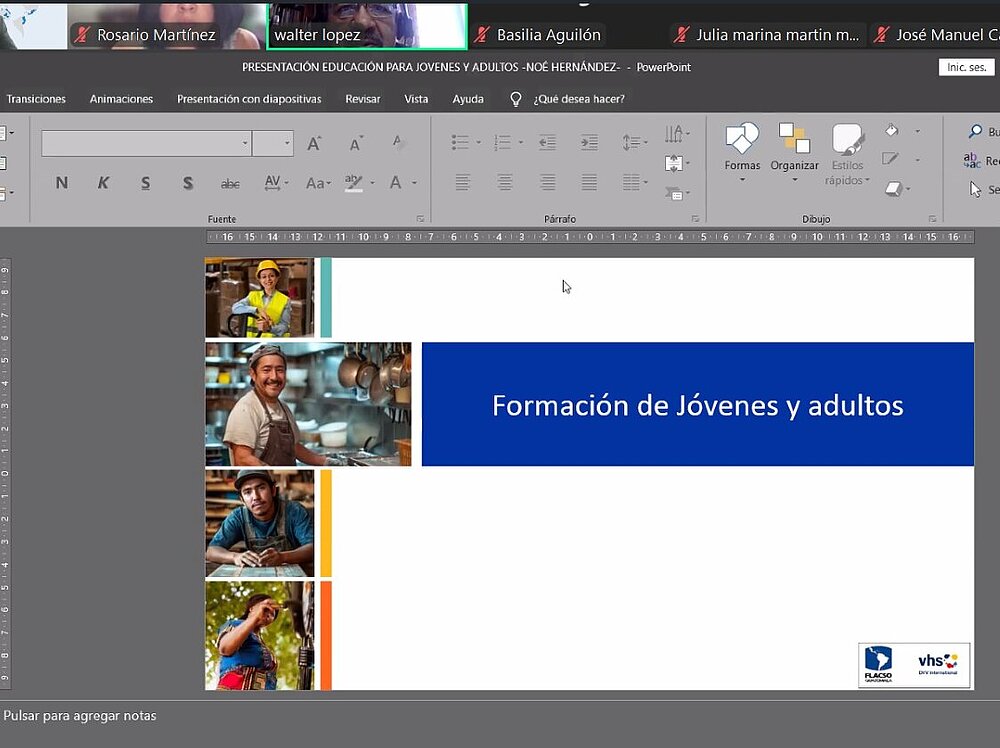Open the Transiciones tab

pyautogui.click(x=36, y=99)
